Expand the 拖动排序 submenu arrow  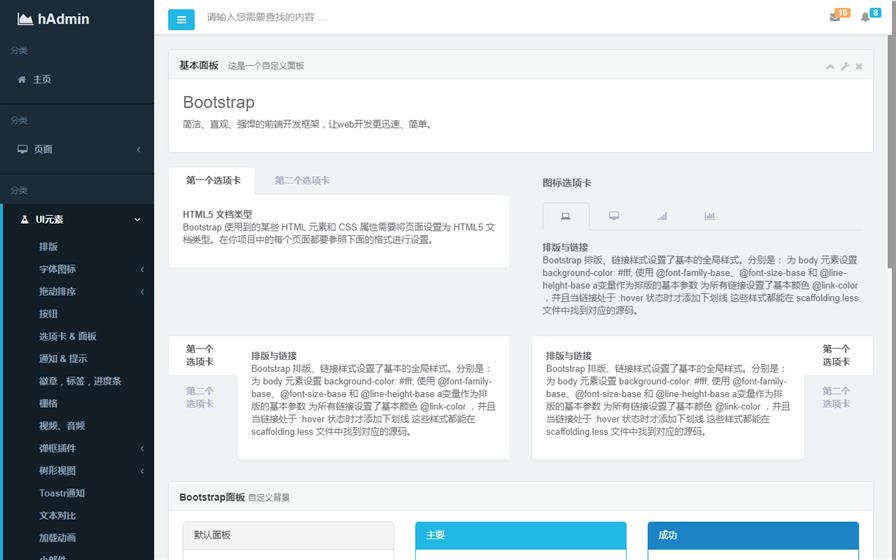[142, 292]
